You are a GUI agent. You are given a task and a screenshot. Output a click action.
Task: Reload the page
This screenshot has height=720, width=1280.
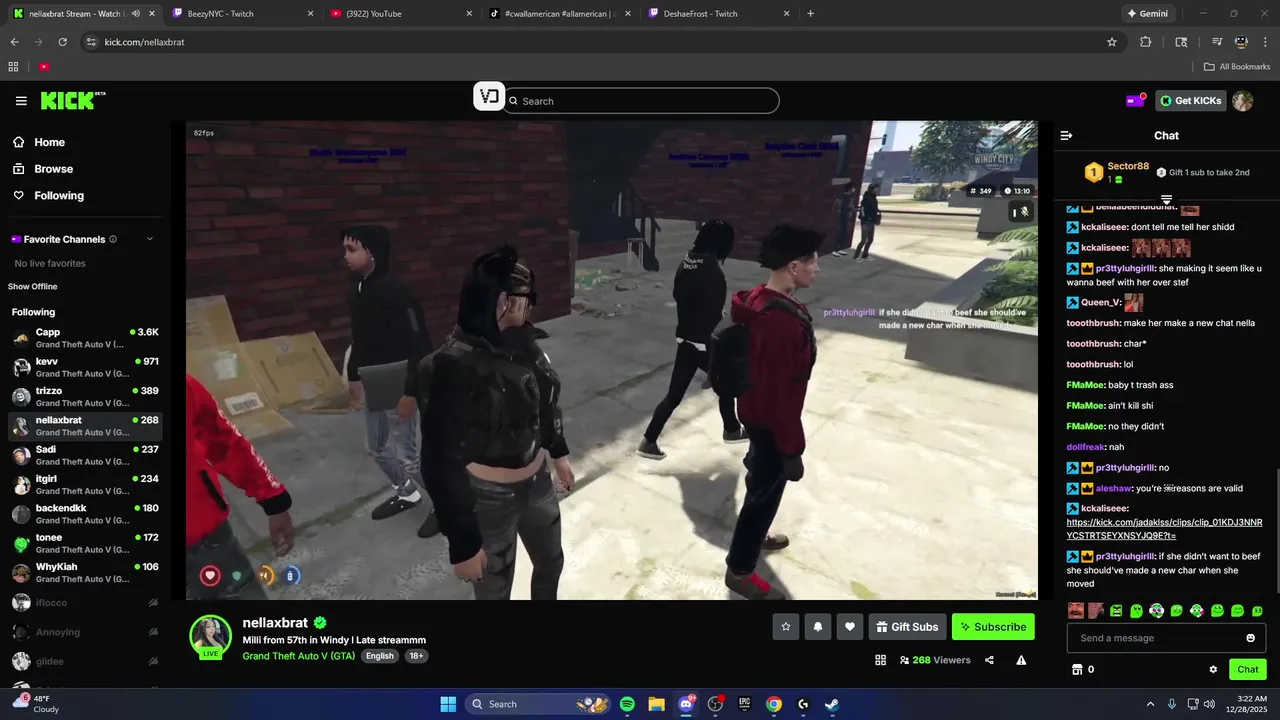point(62,42)
